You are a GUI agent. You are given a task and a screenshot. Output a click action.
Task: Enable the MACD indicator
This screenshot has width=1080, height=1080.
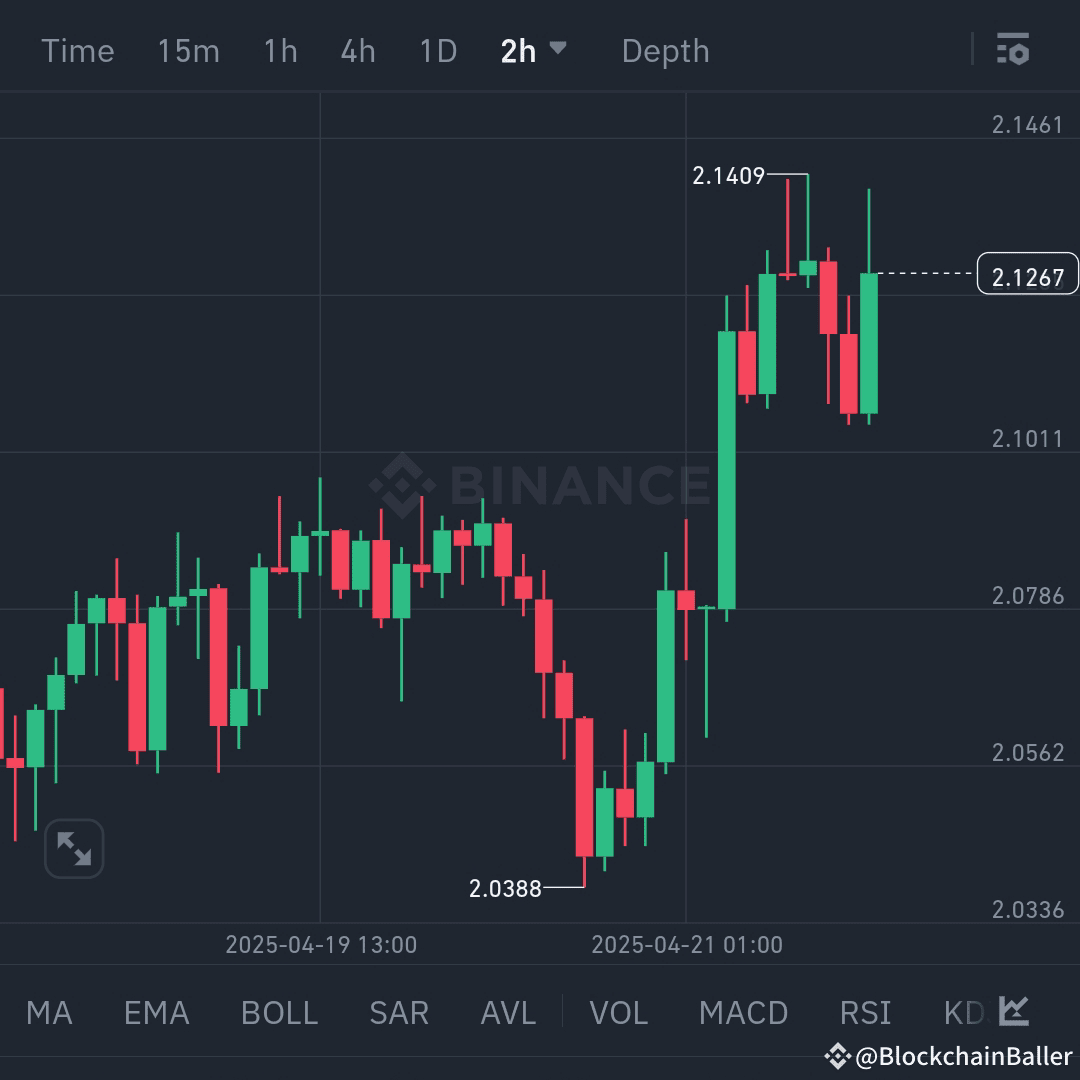tap(744, 1012)
